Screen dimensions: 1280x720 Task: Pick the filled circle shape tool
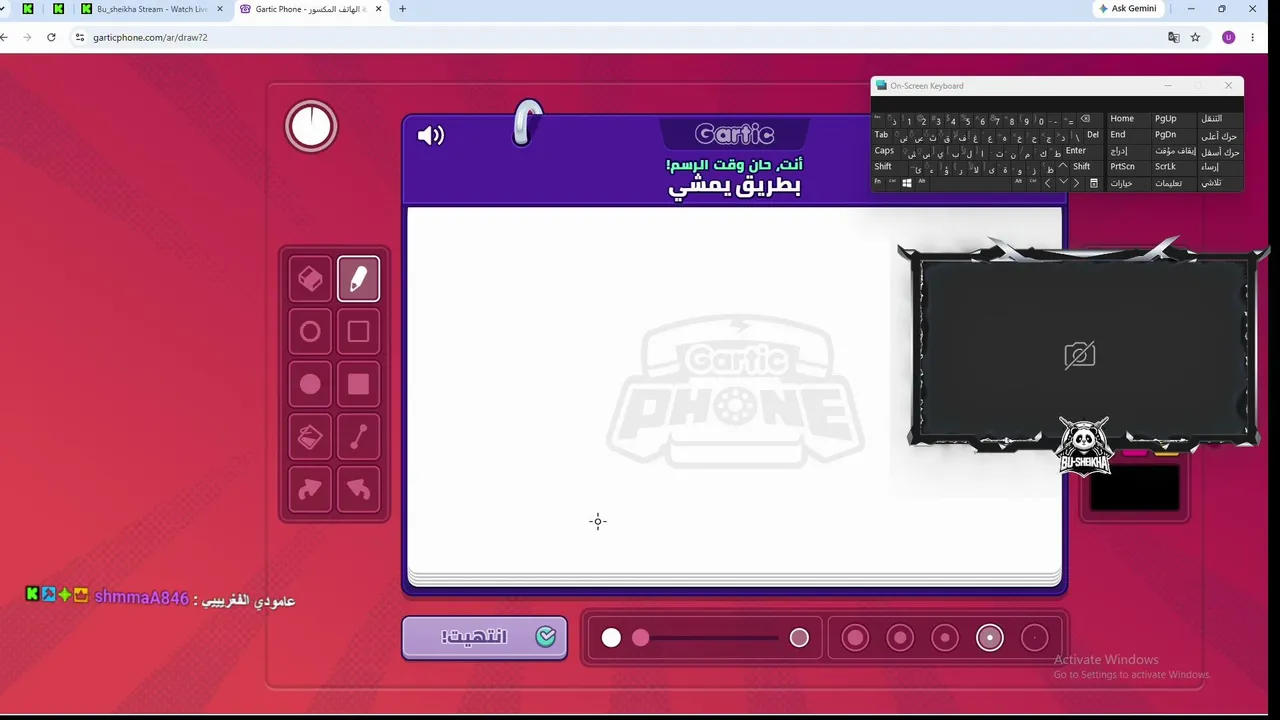[x=310, y=384]
